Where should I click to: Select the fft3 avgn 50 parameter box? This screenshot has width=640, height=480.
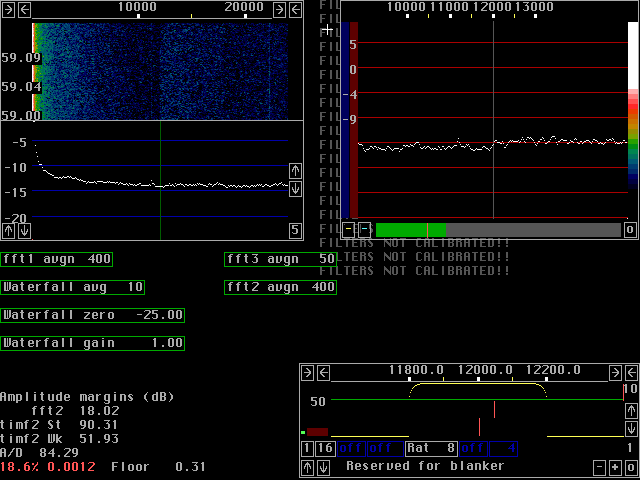click(280, 259)
